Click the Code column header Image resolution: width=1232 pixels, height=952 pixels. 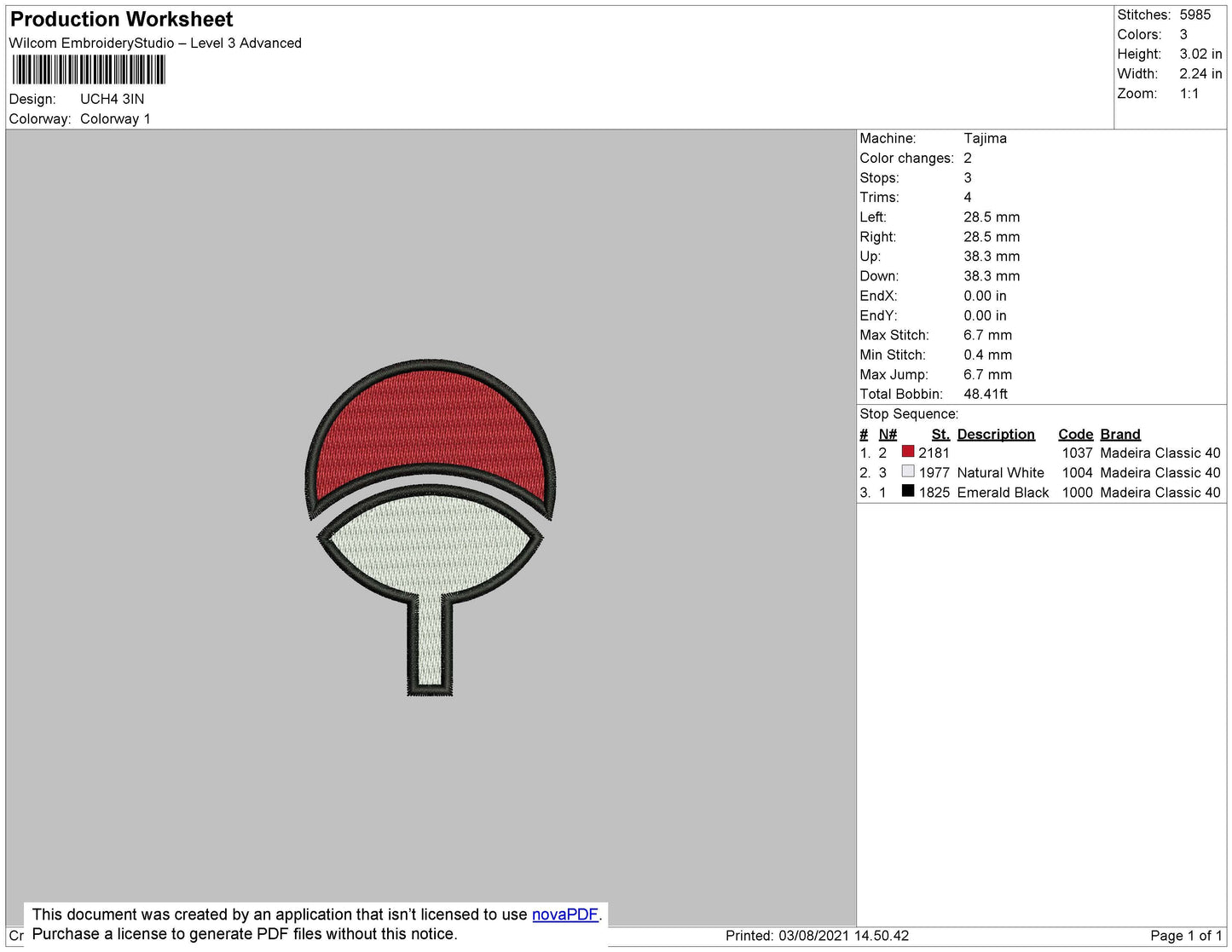pos(1075,434)
